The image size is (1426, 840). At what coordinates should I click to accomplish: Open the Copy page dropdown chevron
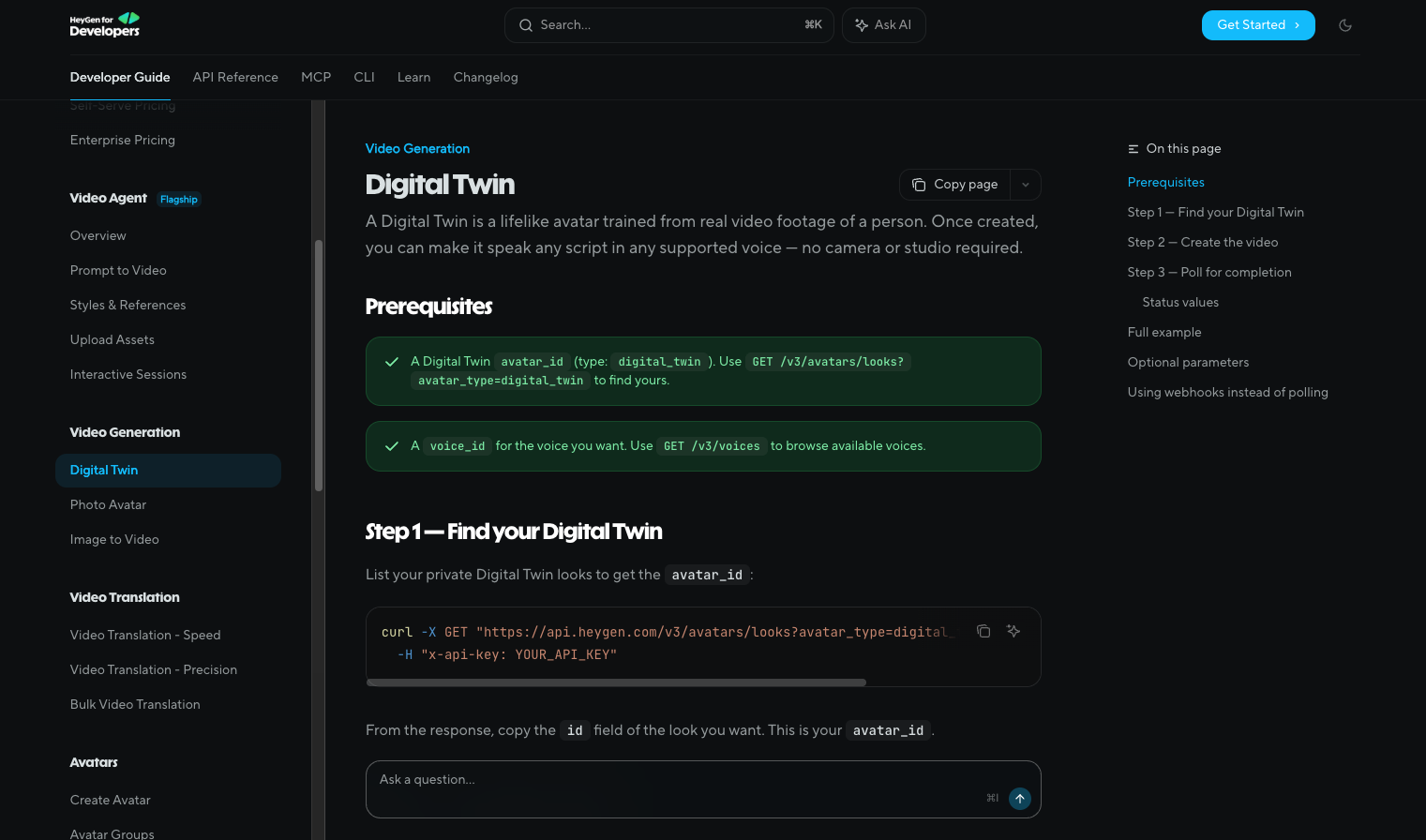pos(1025,185)
